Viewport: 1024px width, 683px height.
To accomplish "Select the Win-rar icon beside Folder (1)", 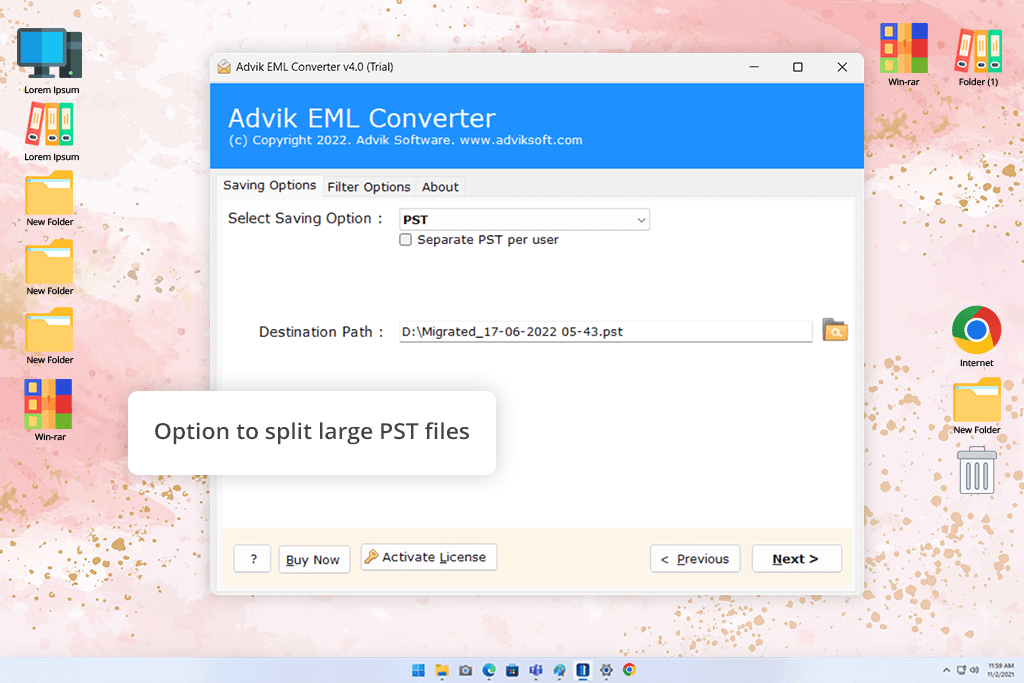I will tap(904, 48).
